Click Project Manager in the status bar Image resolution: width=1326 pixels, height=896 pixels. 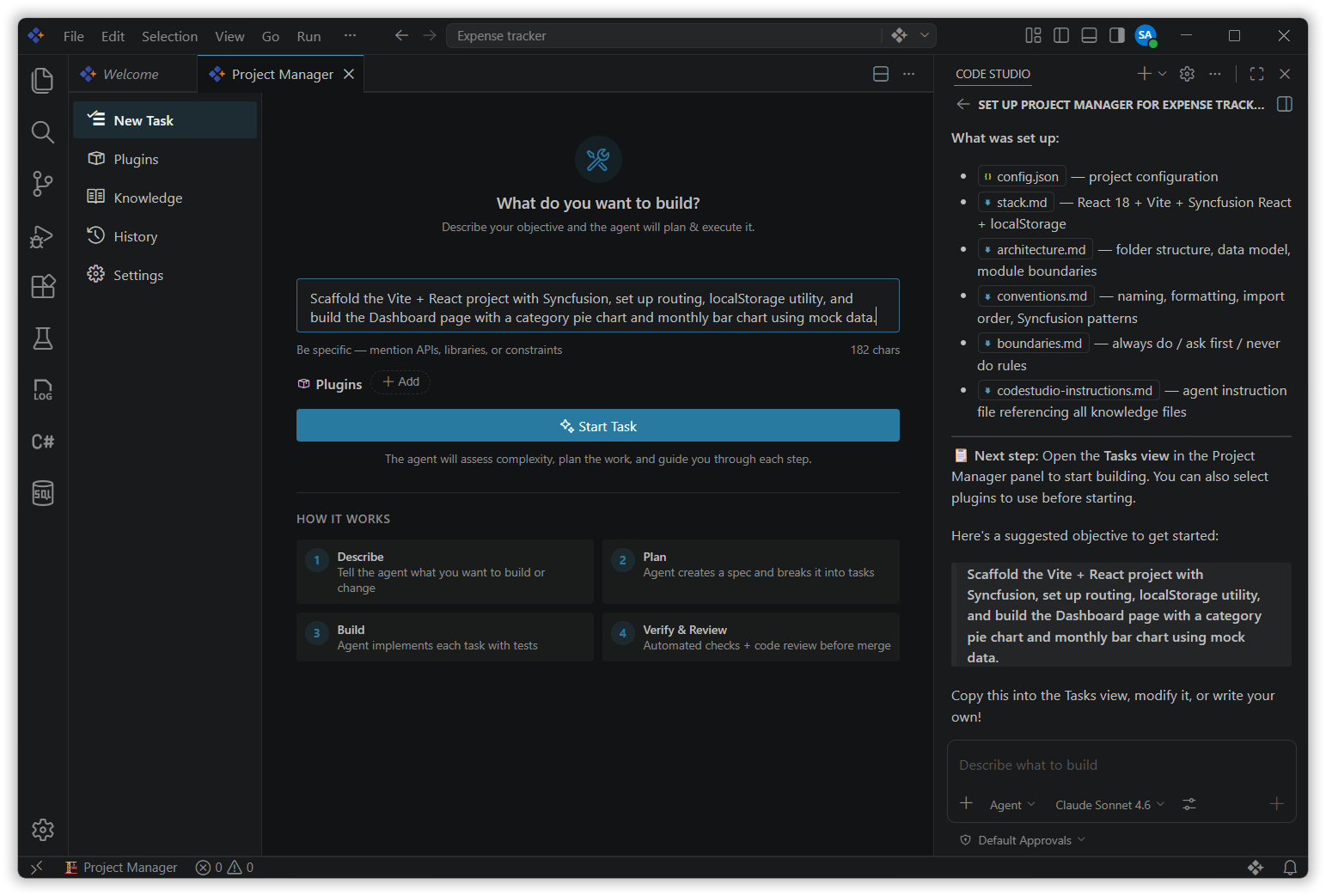click(x=121, y=868)
